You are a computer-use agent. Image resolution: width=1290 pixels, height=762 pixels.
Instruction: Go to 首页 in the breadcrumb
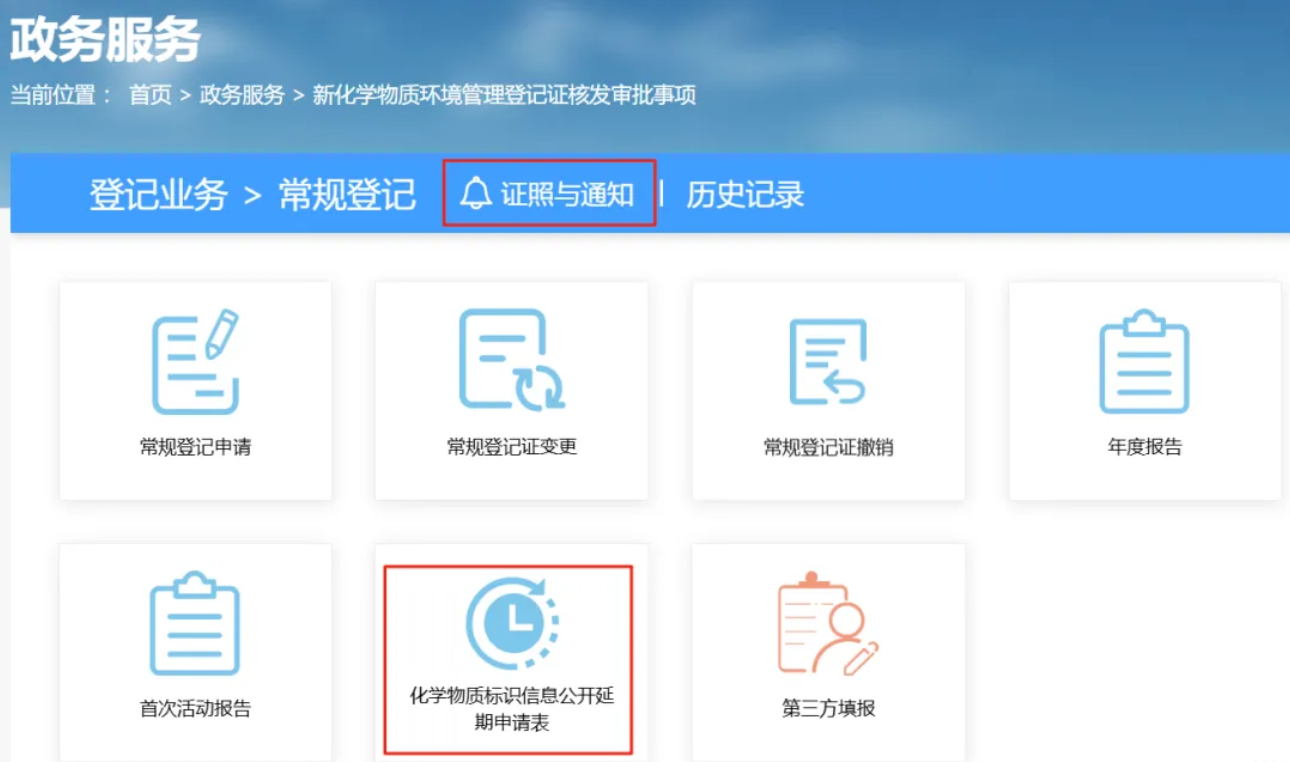pos(150,96)
